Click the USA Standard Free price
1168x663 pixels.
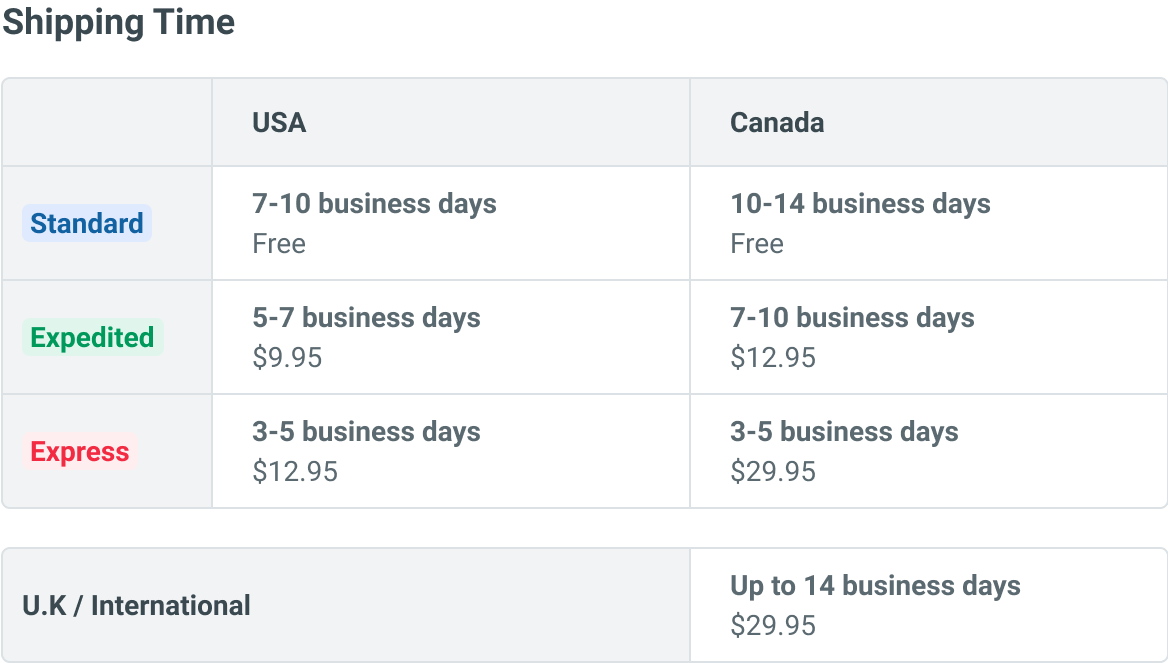coord(279,244)
